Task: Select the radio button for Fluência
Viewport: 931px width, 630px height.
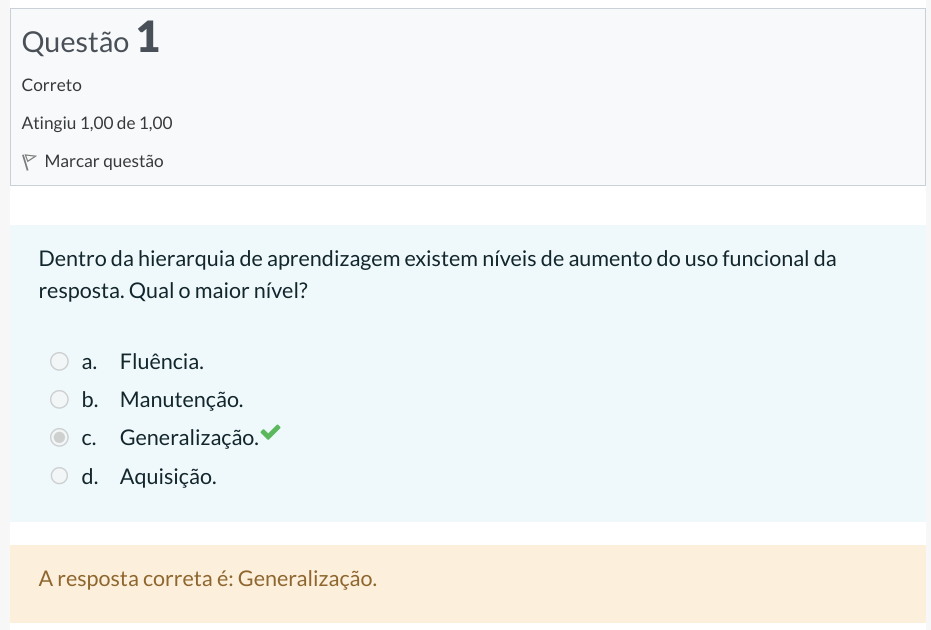Action: (x=60, y=361)
